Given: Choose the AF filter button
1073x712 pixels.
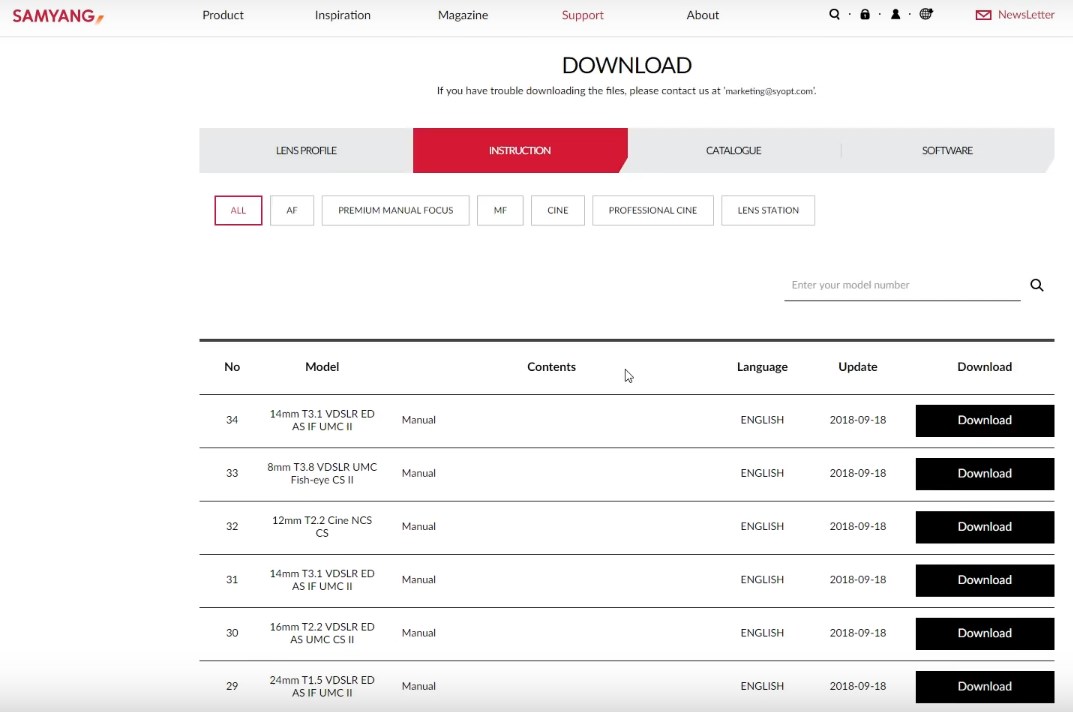Looking at the screenshot, I should pyautogui.click(x=292, y=210).
